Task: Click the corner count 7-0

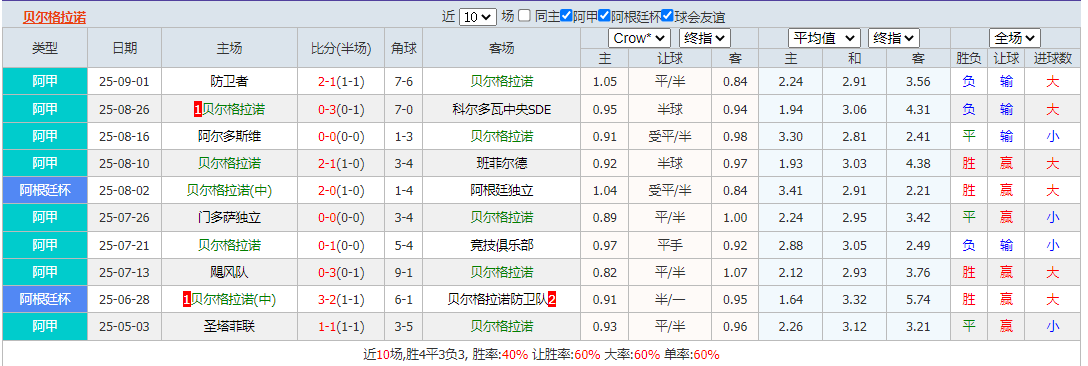Action: (404, 109)
